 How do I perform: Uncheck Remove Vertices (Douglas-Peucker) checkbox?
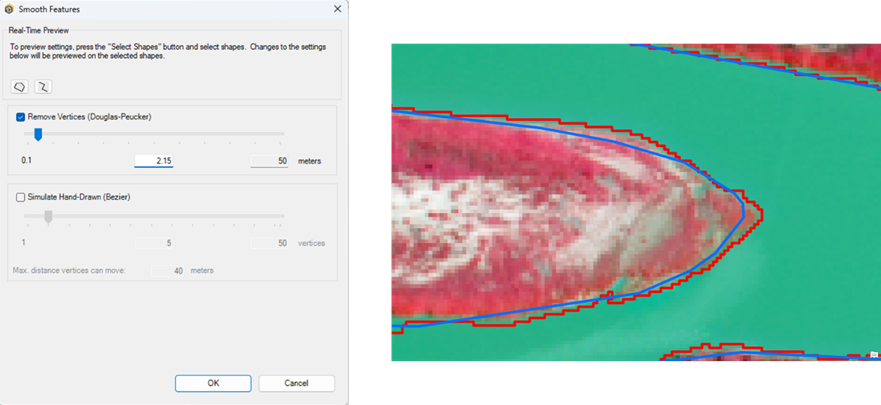coord(21,117)
